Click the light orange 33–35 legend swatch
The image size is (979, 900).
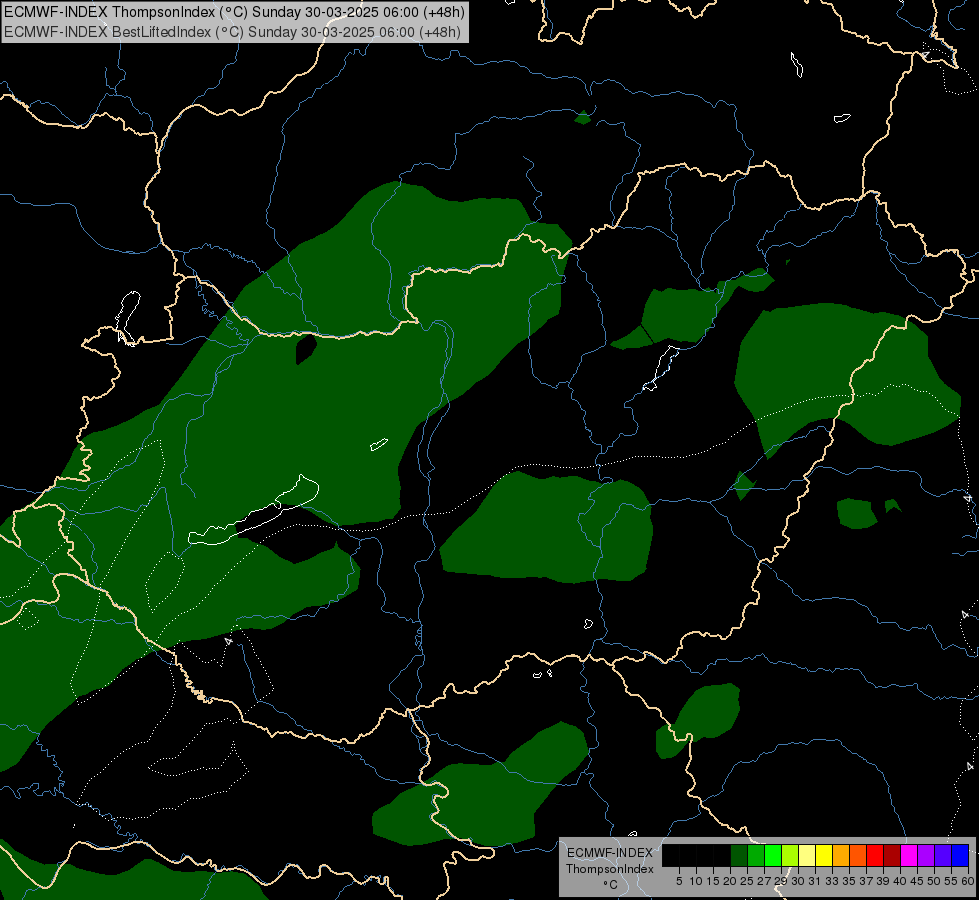(841, 855)
